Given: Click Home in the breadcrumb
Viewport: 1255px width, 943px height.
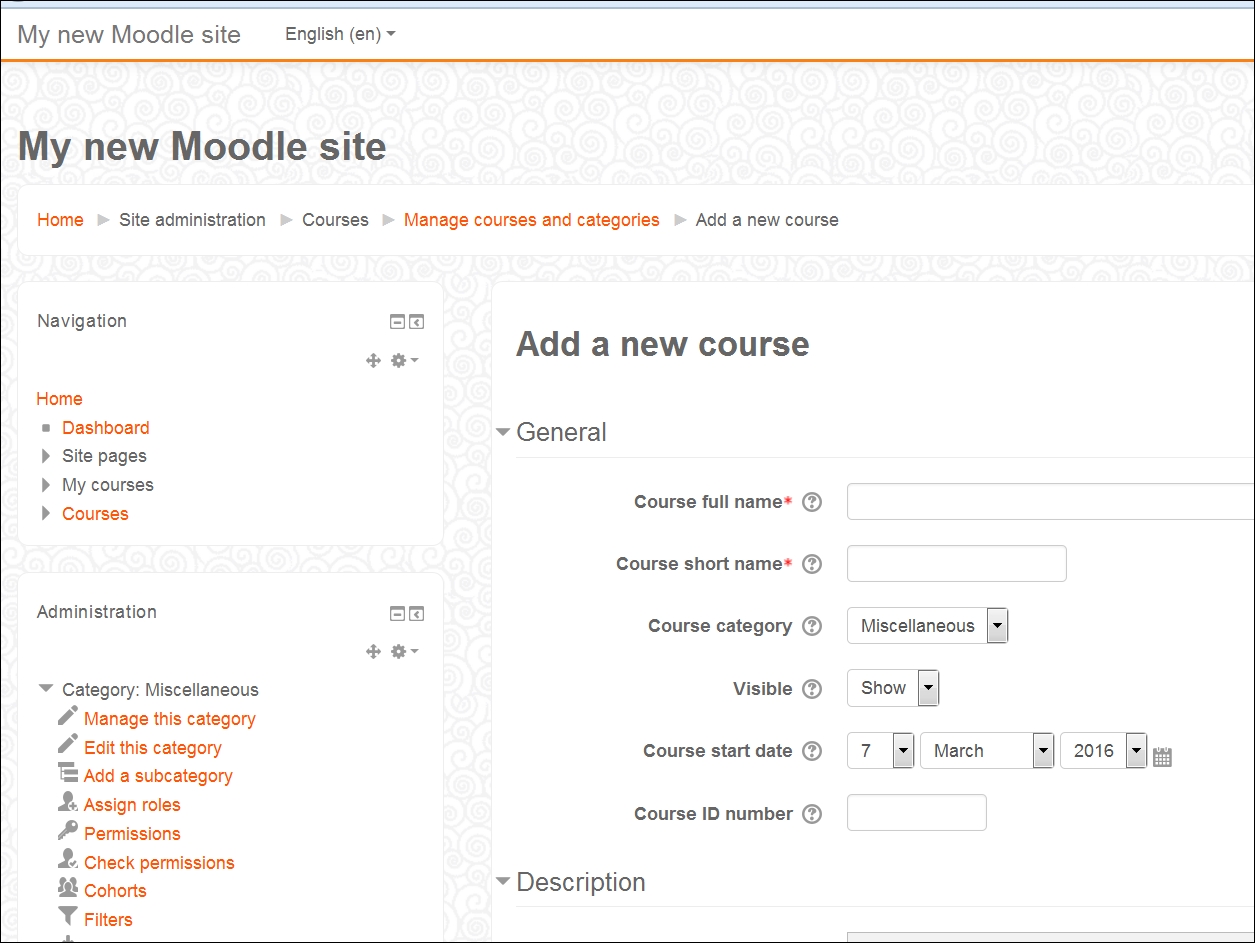Looking at the screenshot, I should point(60,220).
